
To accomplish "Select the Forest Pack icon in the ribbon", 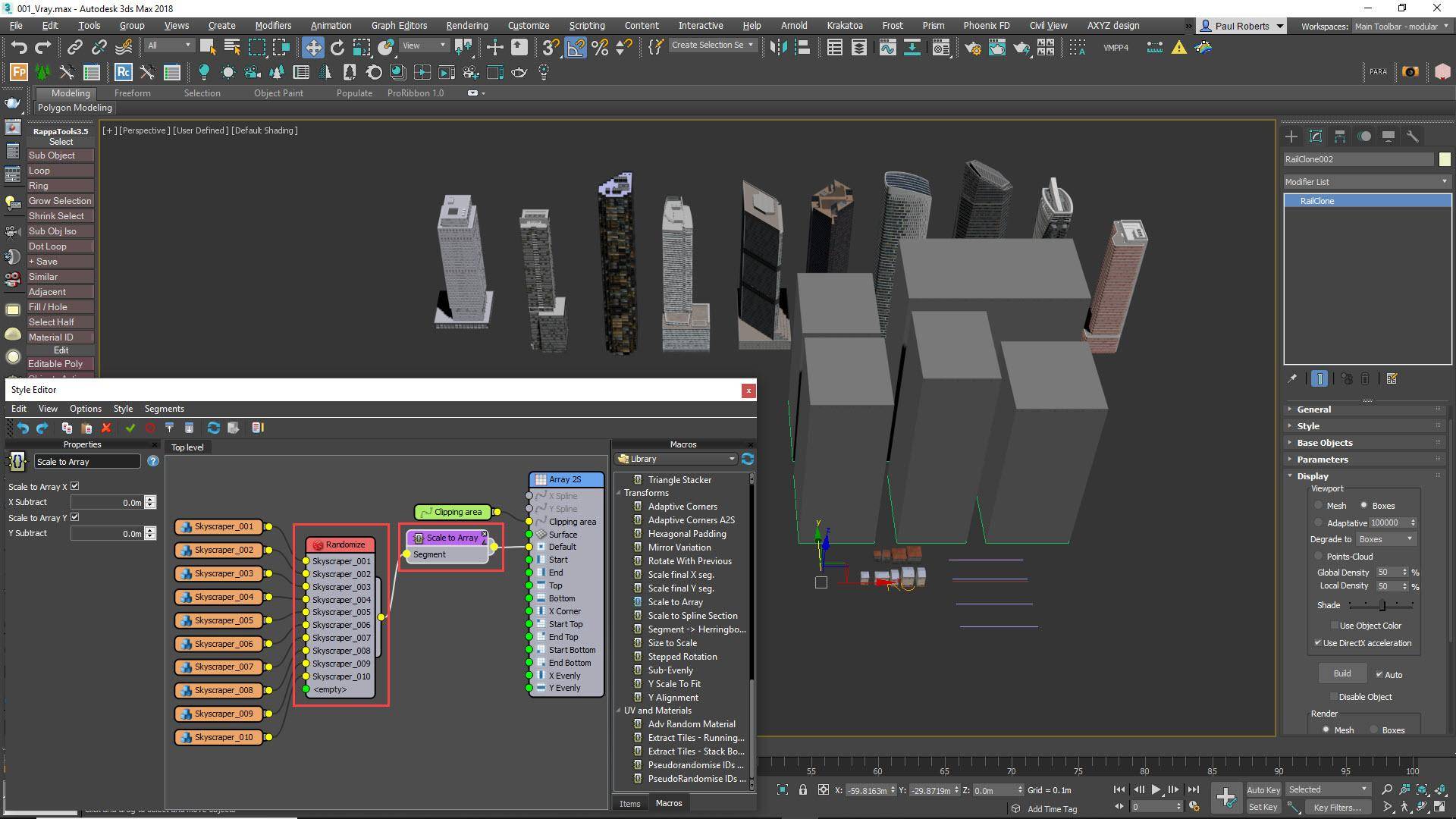I will coord(19,74).
